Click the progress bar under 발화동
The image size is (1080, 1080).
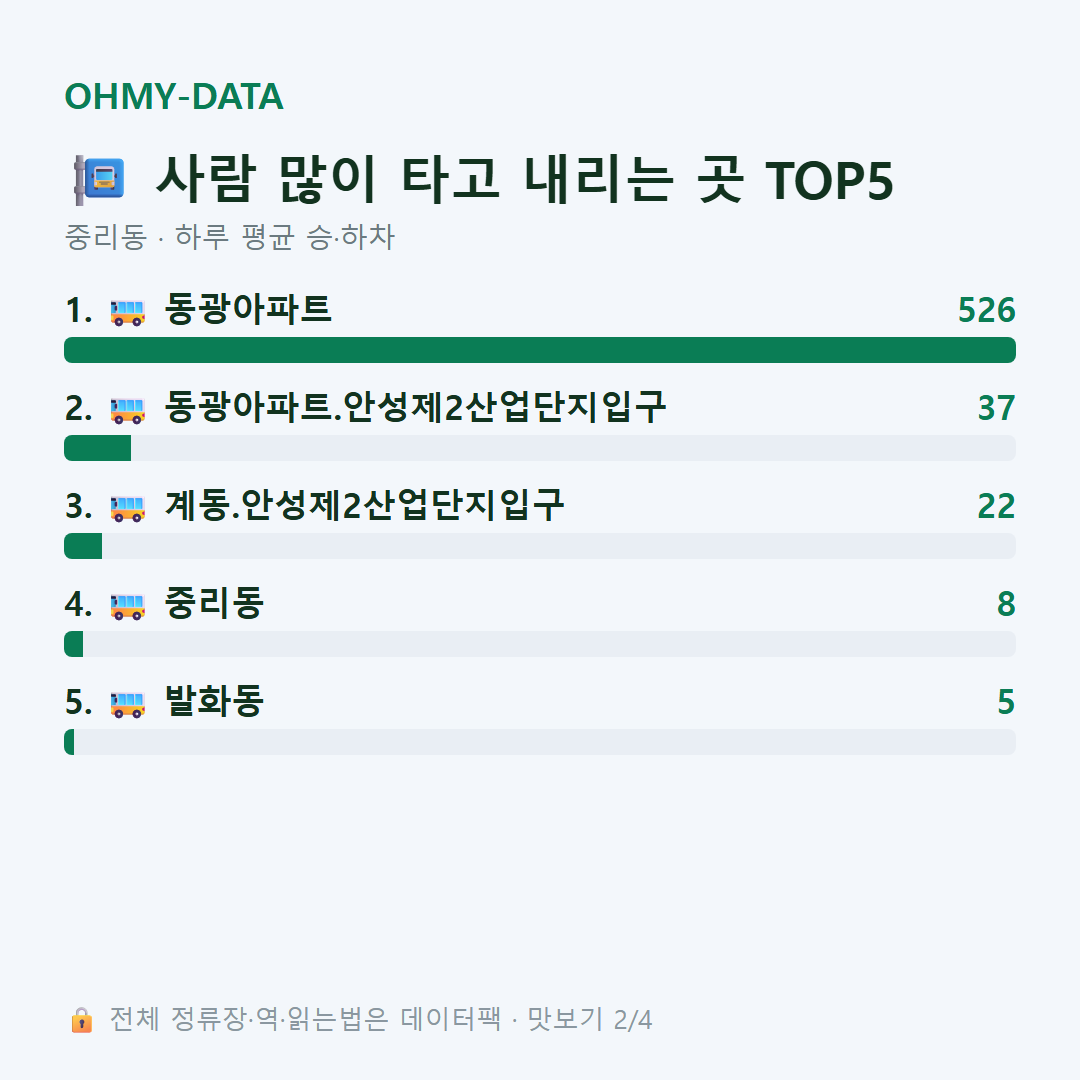coord(540,742)
